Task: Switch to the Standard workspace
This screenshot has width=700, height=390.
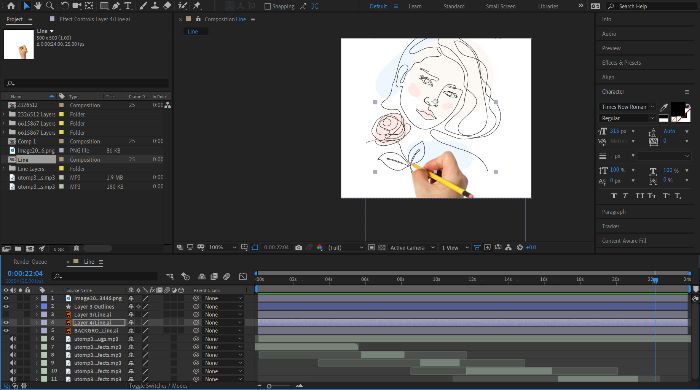Action: [454, 6]
